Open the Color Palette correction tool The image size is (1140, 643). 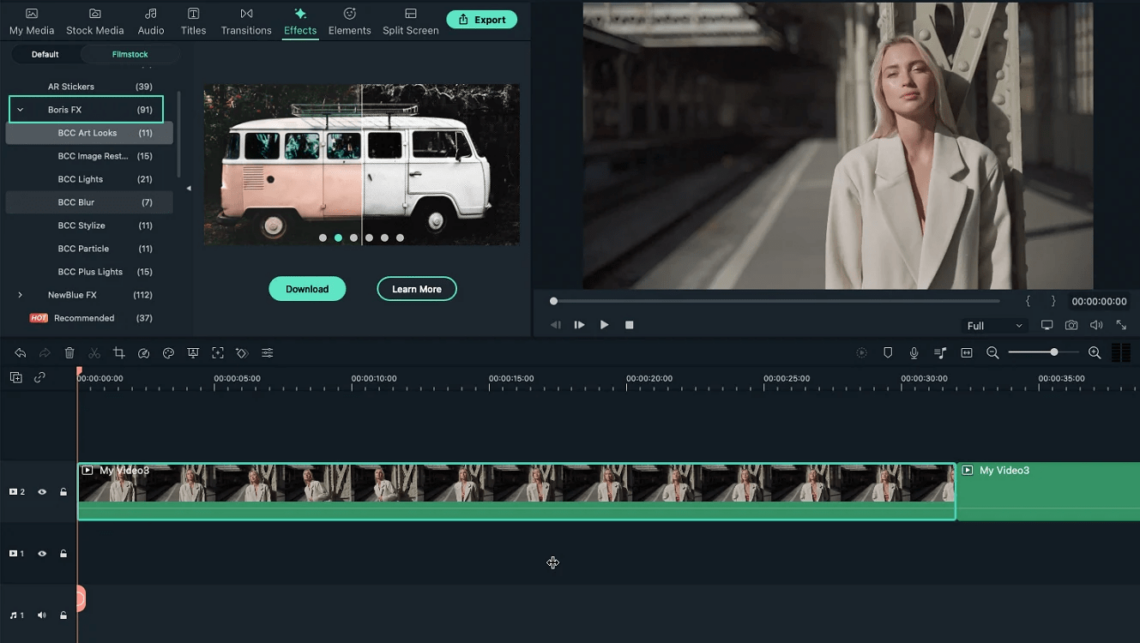coord(168,353)
